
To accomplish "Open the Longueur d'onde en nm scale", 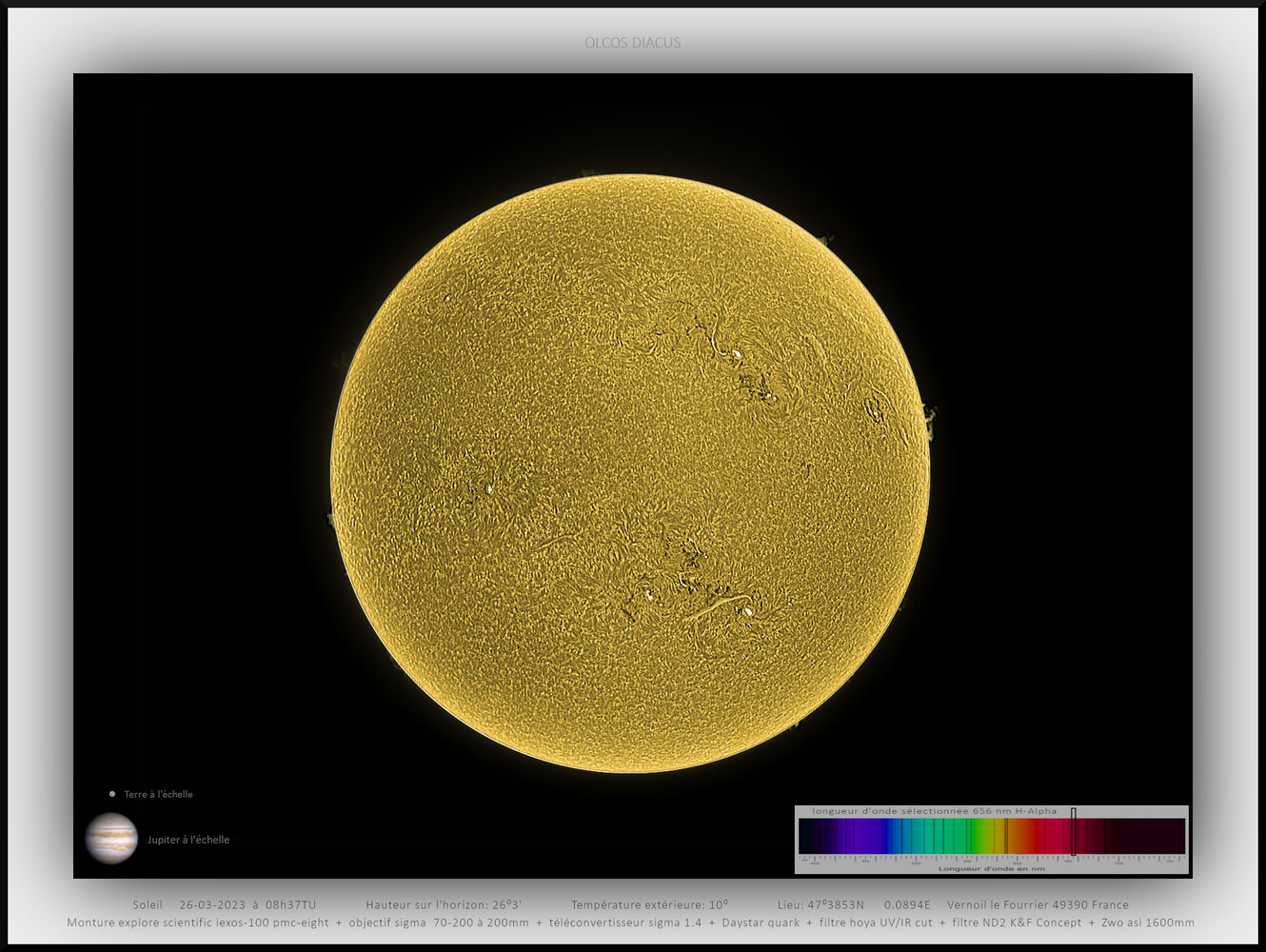I will (x=992, y=868).
